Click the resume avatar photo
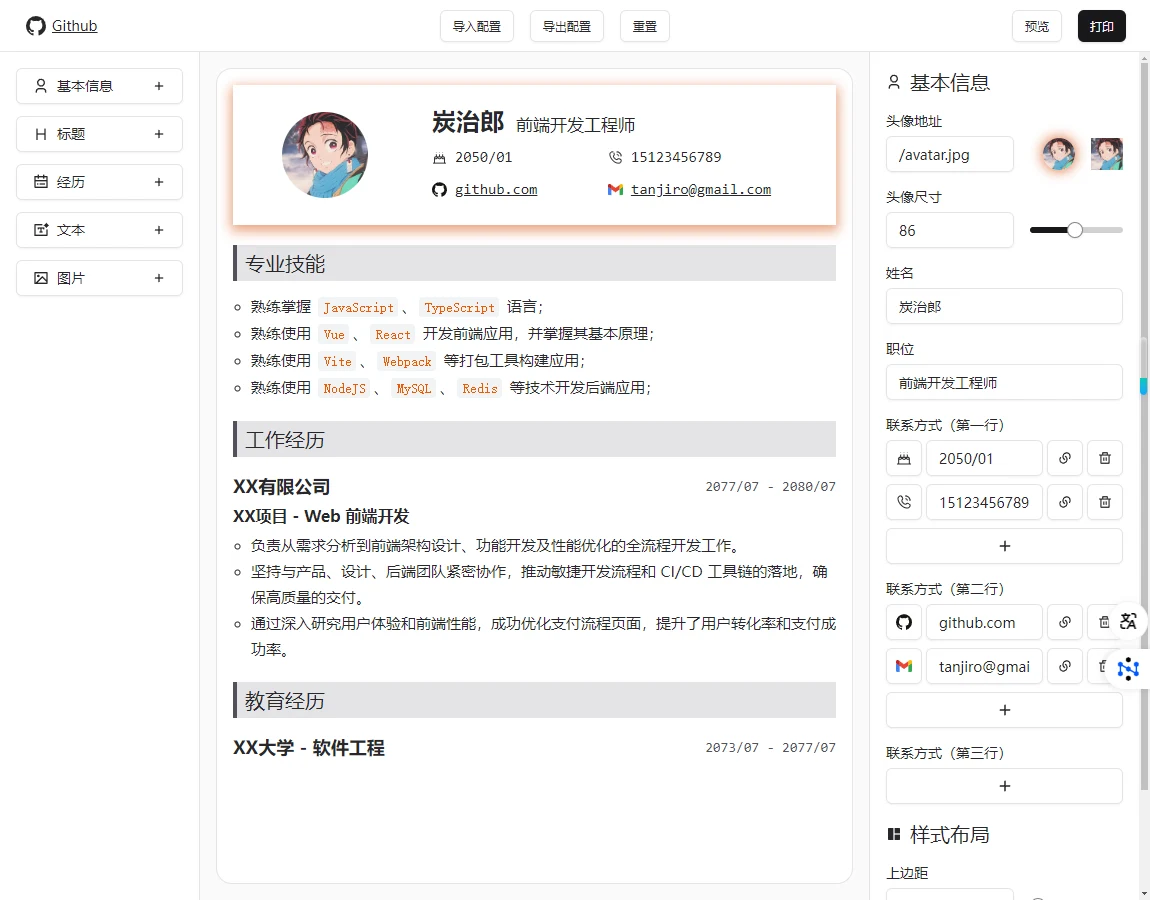 click(x=325, y=155)
